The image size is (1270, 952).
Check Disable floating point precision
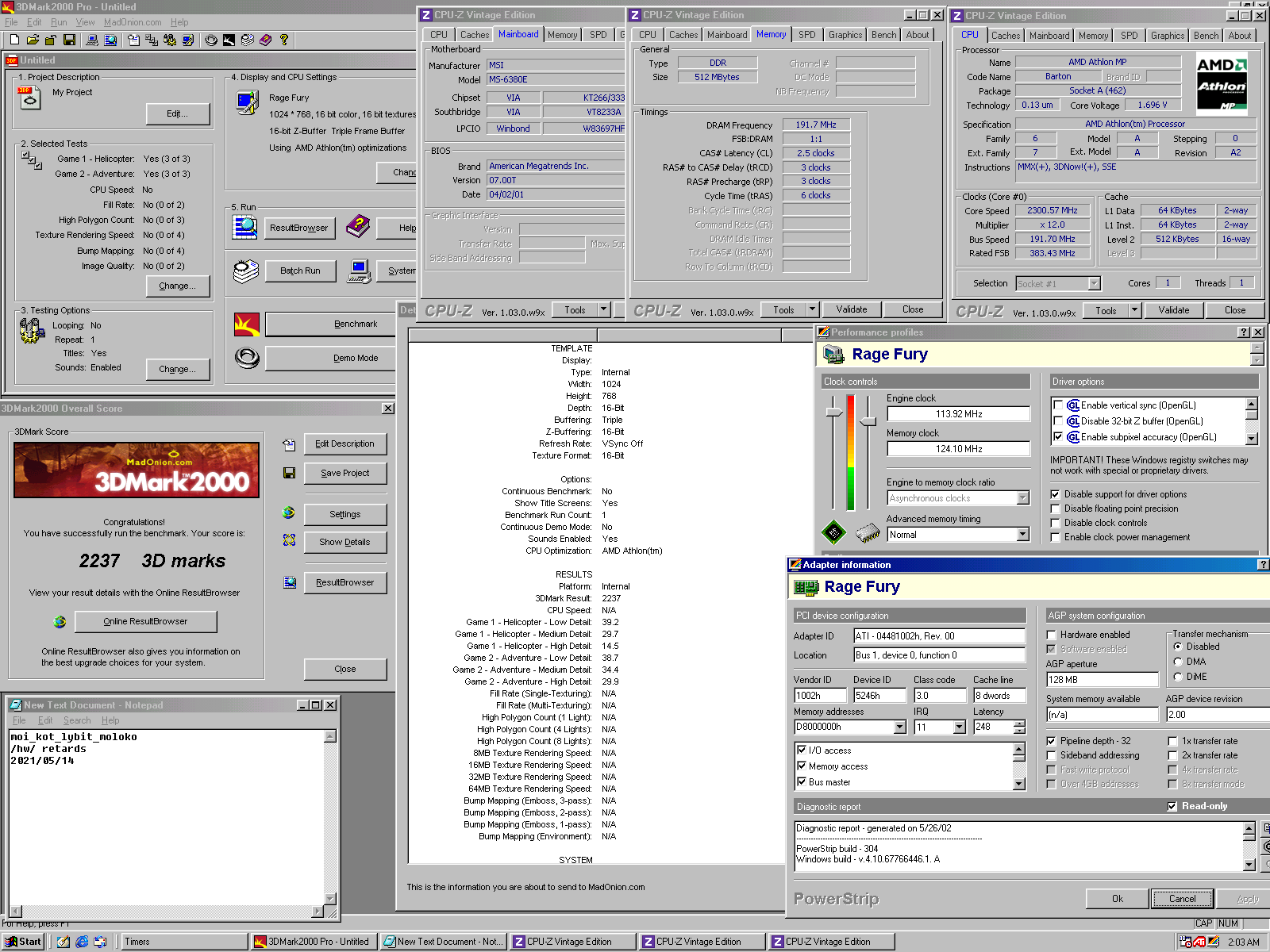click(x=1055, y=509)
